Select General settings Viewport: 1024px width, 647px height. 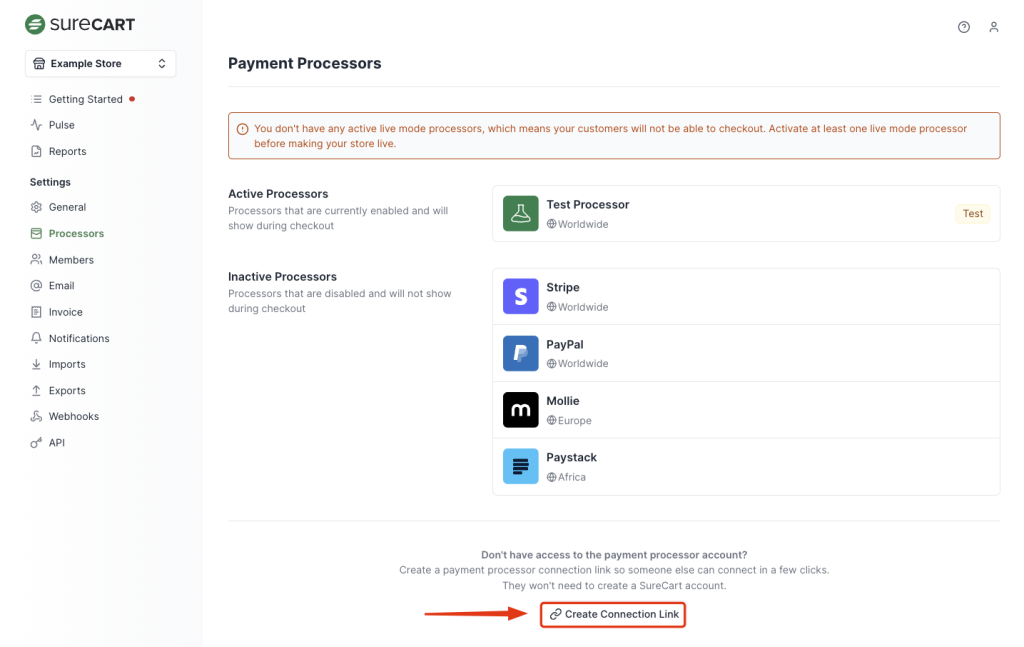coord(67,207)
